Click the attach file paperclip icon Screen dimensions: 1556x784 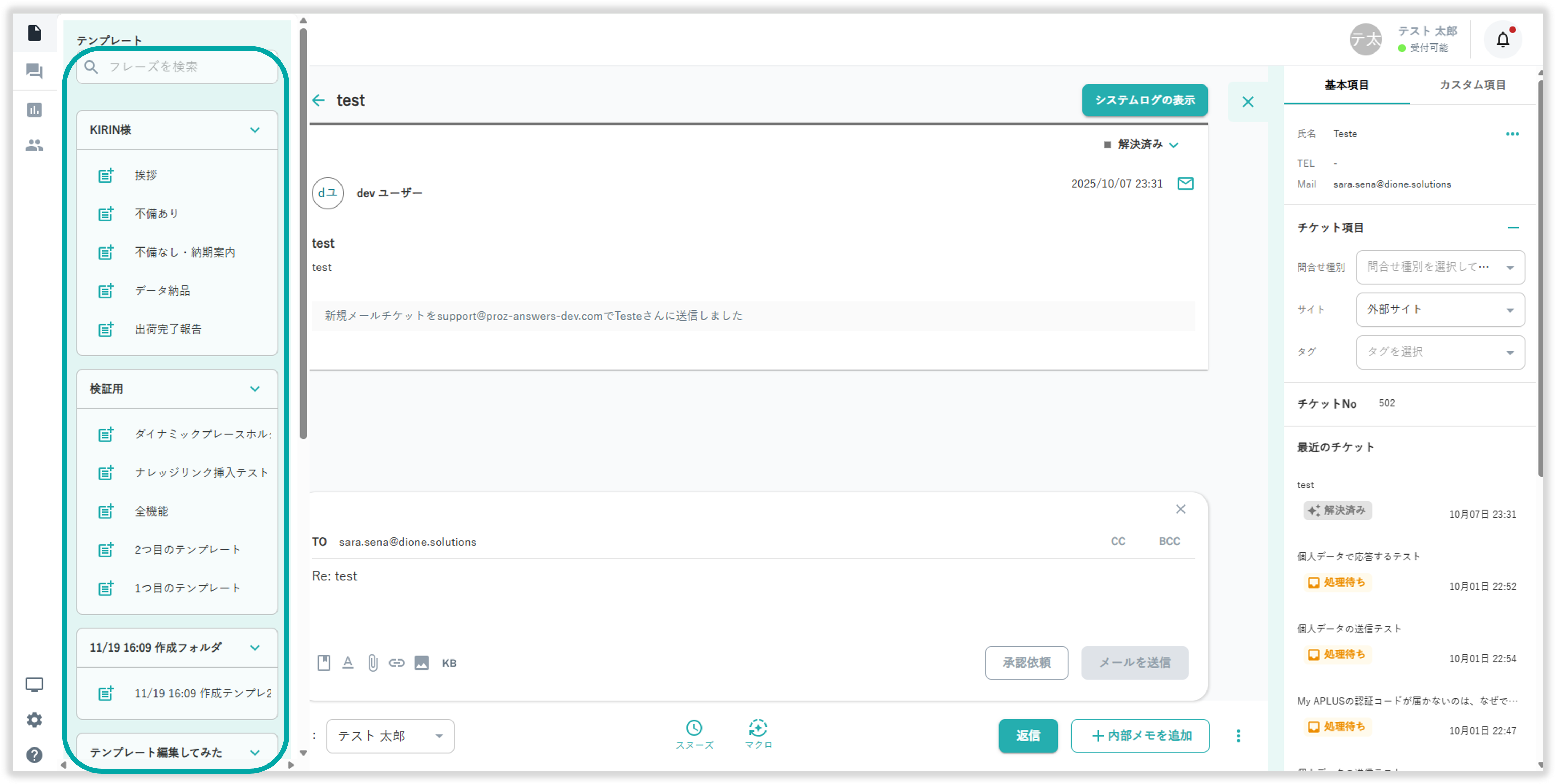[373, 663]
